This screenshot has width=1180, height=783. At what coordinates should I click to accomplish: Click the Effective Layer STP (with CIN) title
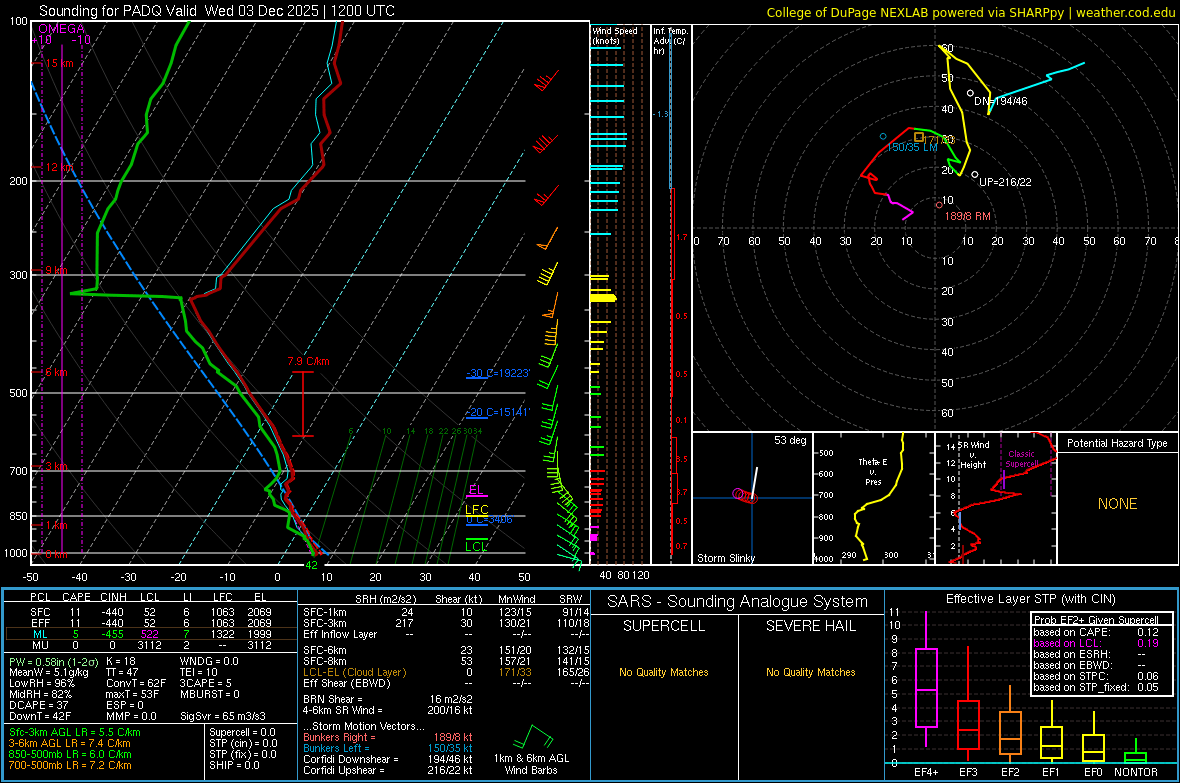click(1030, 599)
